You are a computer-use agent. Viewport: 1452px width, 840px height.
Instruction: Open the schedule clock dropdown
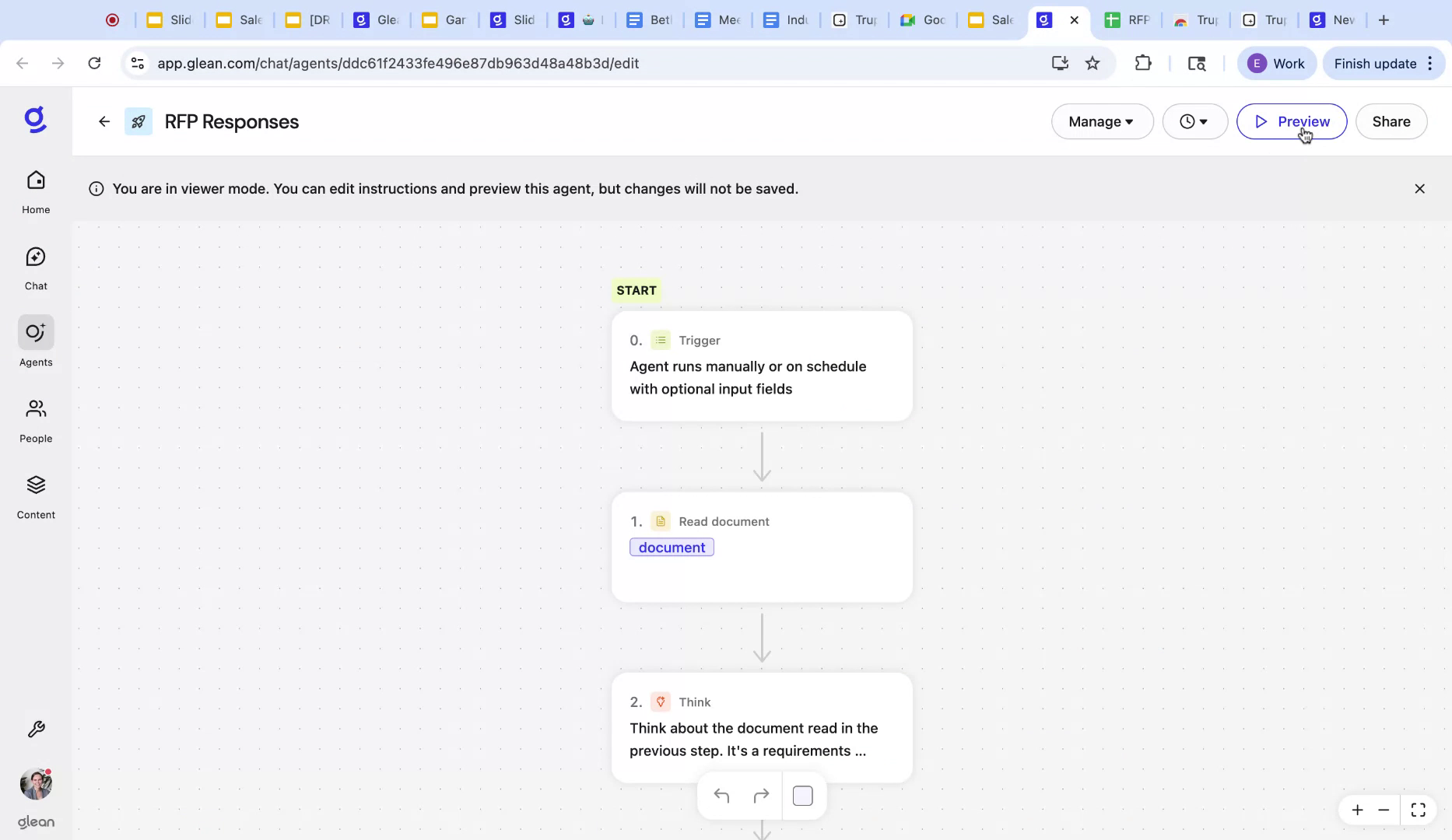[1195, 121]
